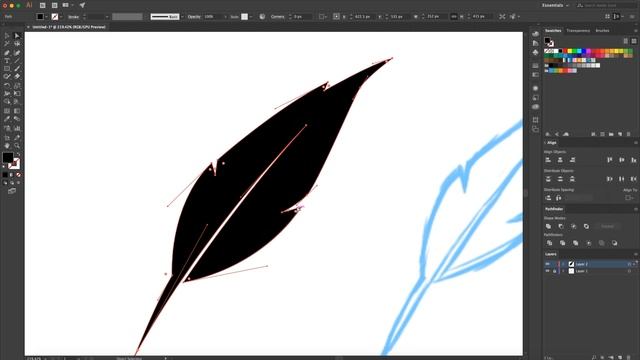Click Horizontal Align Left in Align panel
The width and height of the screenshot is (640, 360).
pyautogui.click(x=548, y=160)
